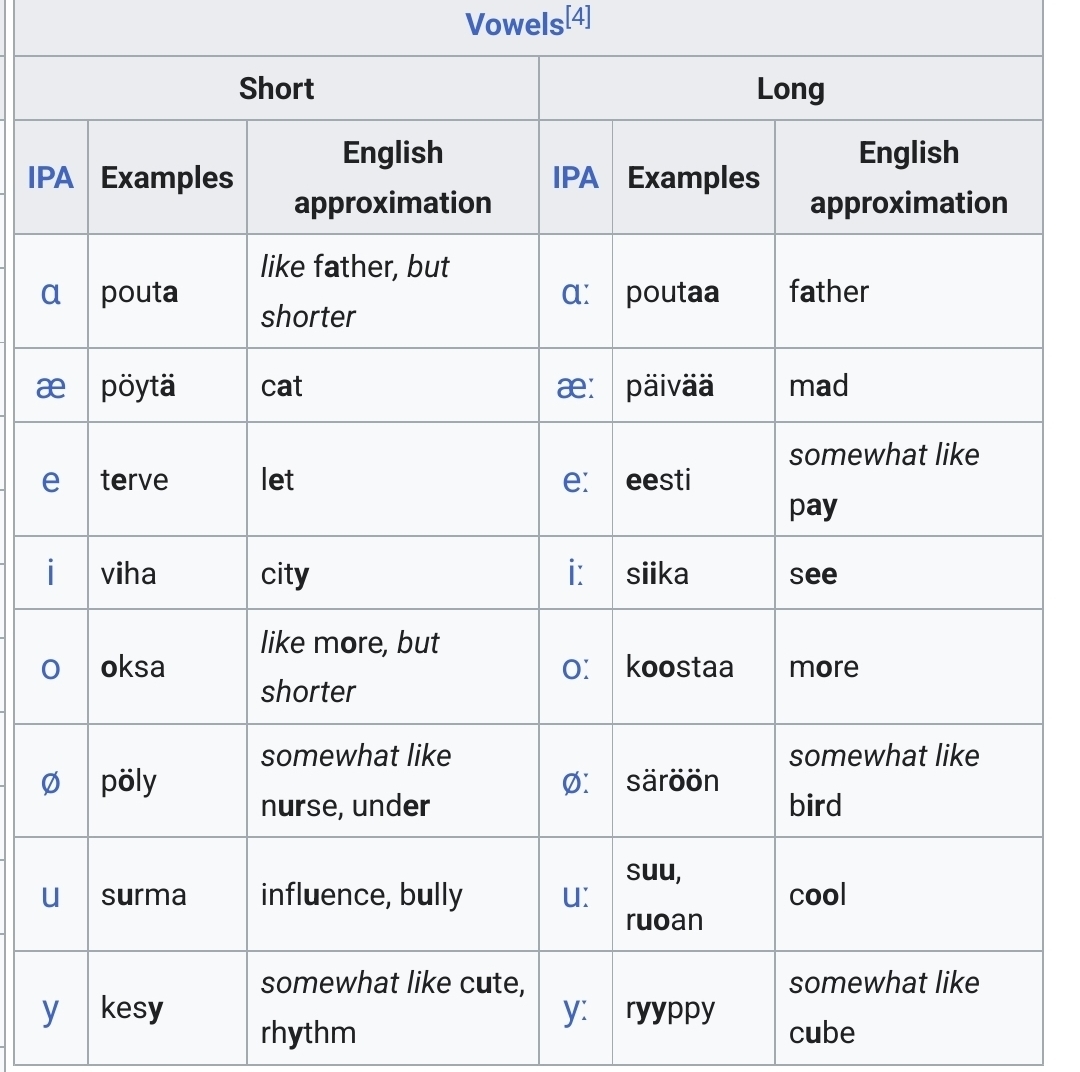Select the short i IPA symbol link

(50, 573)
